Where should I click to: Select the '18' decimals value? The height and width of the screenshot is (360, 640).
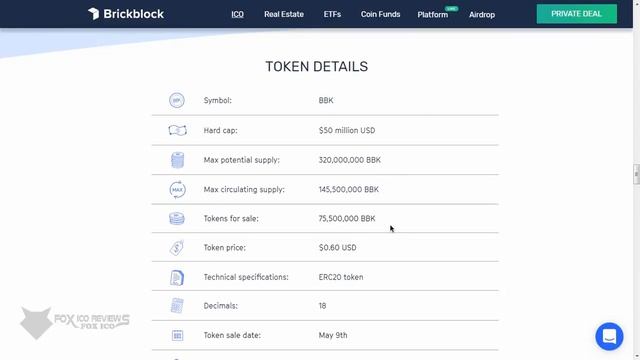[322, 306]
